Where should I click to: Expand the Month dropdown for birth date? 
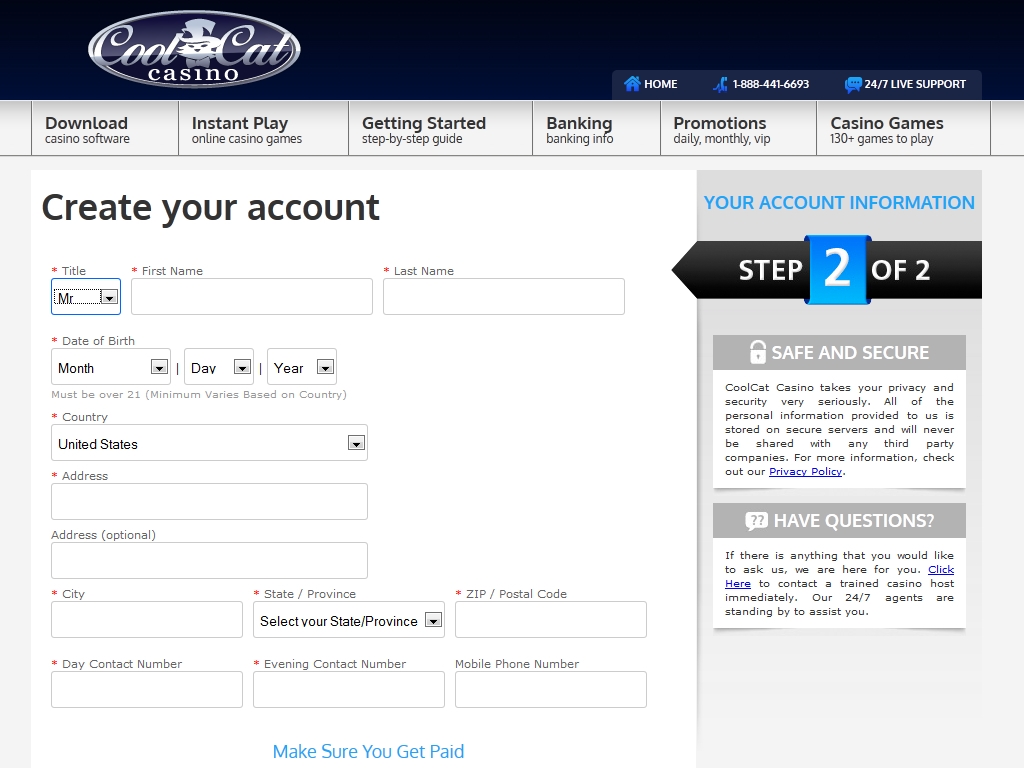pyautogui.click(x=111, y=367)
